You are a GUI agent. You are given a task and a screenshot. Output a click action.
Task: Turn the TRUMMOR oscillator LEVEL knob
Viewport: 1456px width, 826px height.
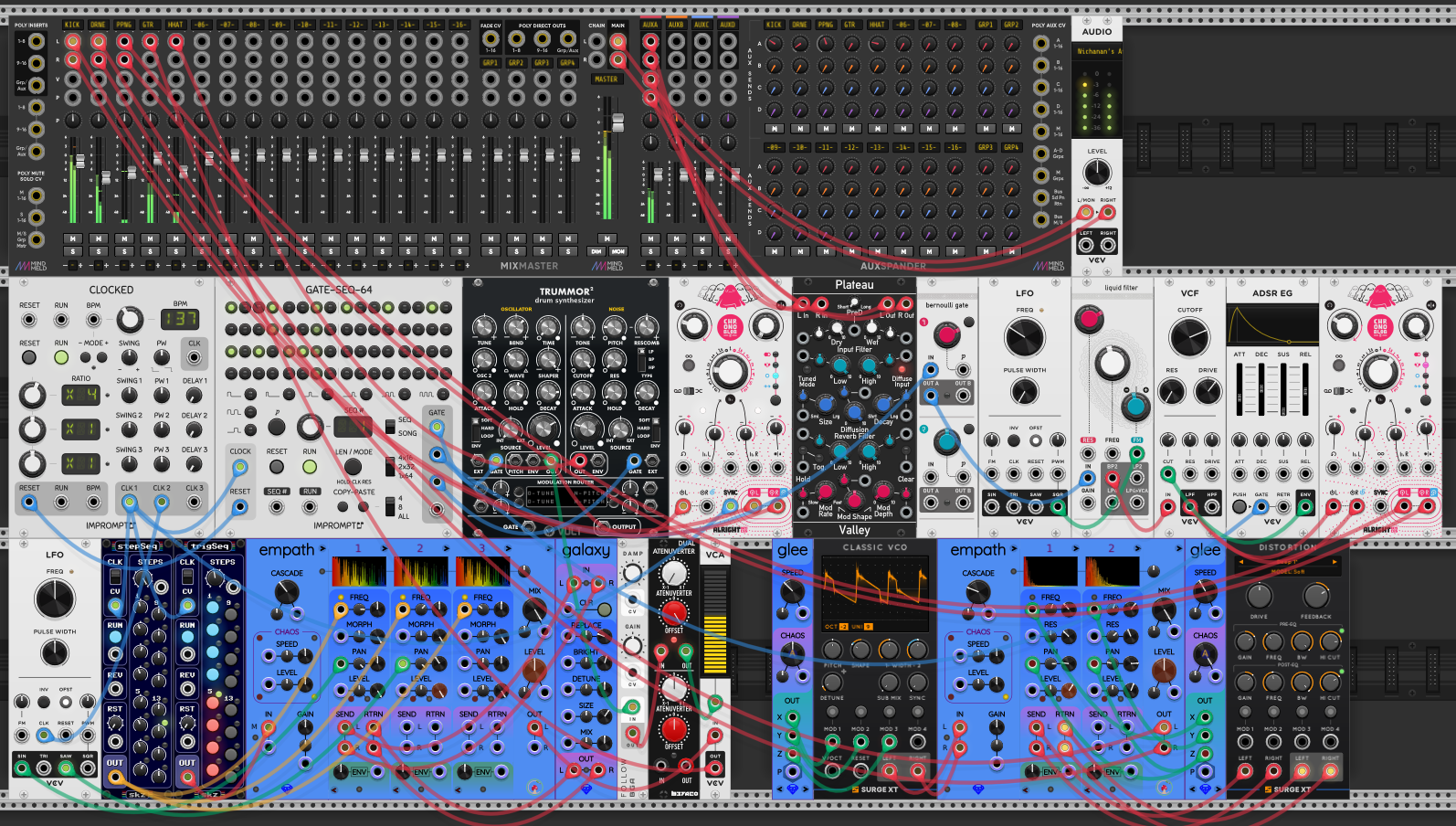(x=543, y=429)
